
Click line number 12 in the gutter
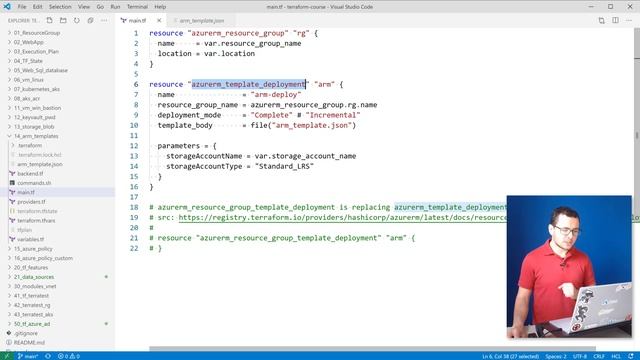click(134, 146)
